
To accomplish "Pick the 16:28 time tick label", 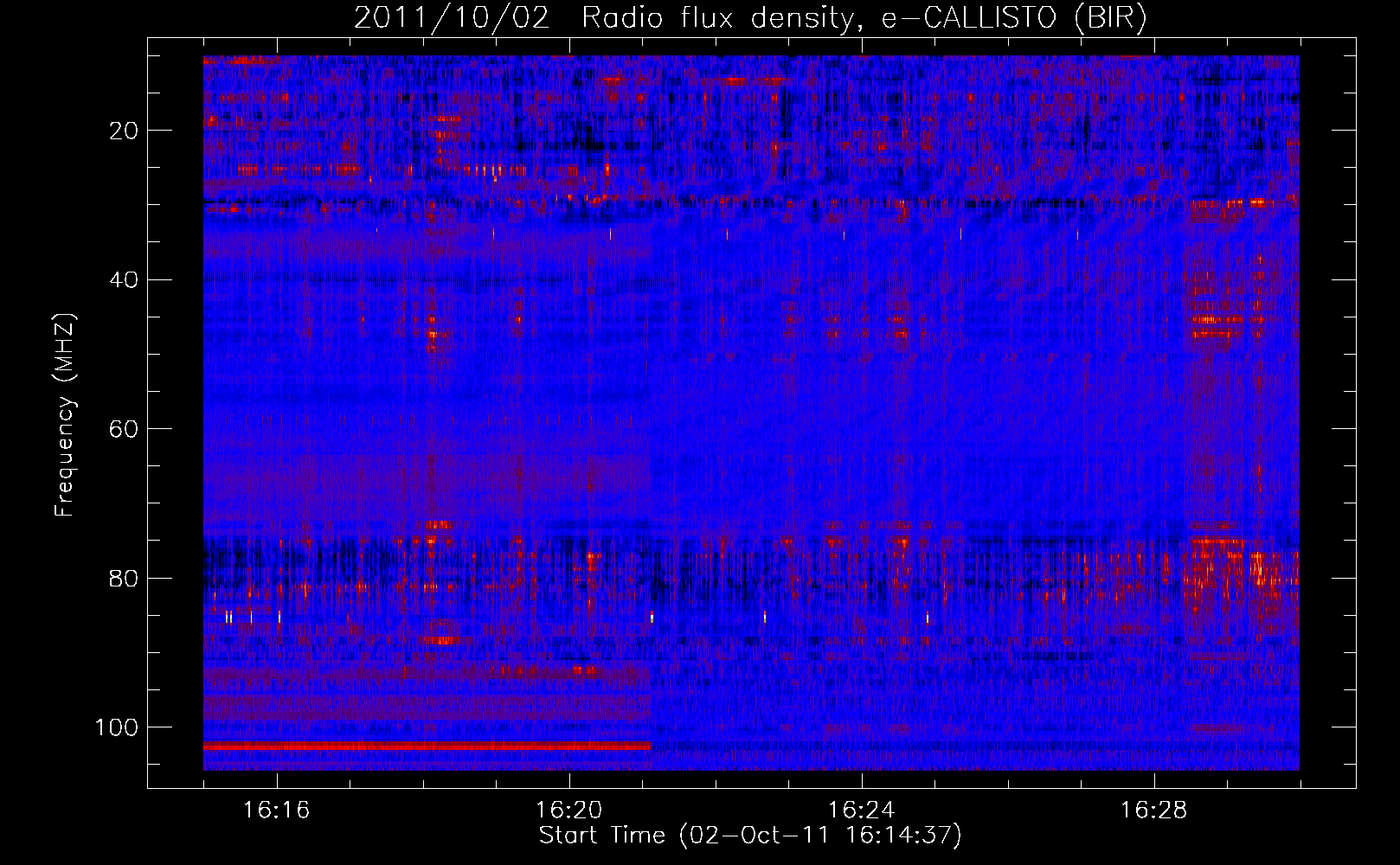I will (x=1153, y=811).
